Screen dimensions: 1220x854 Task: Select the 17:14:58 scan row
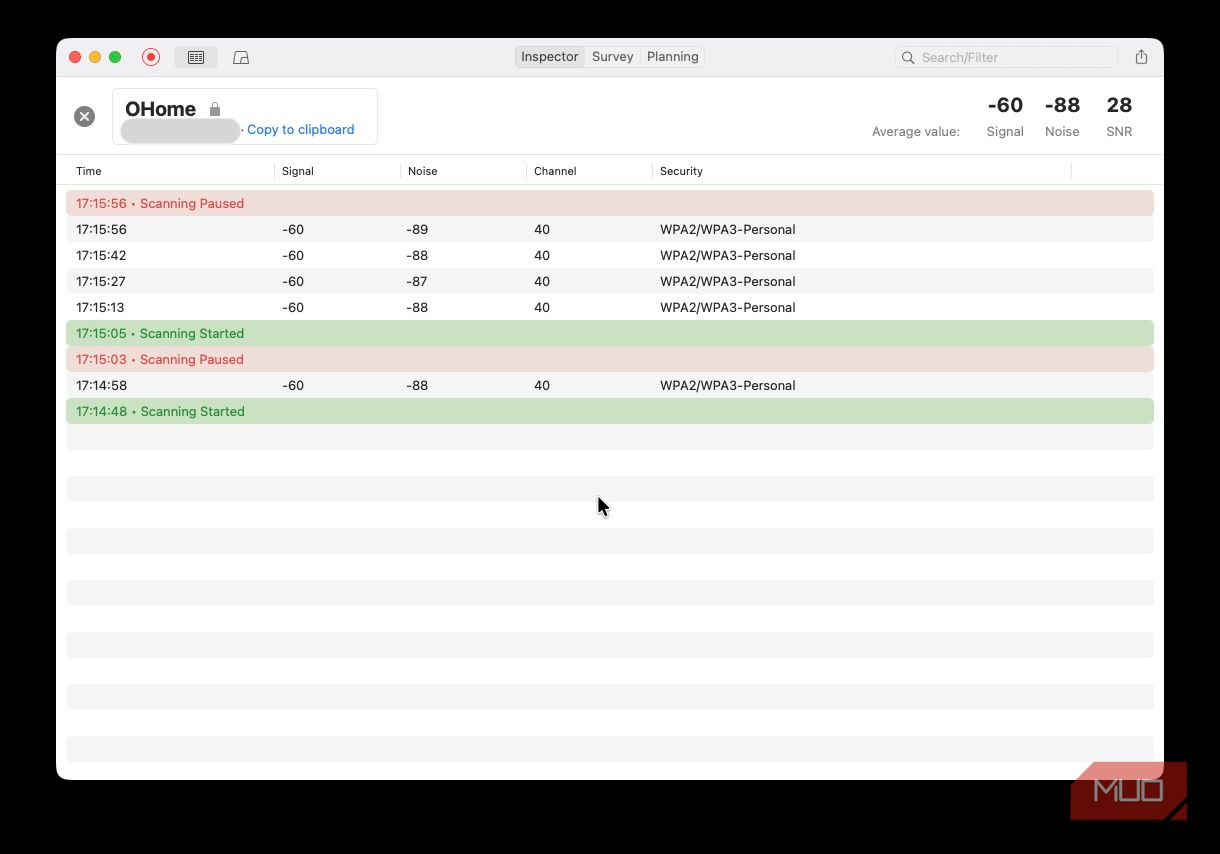[610, 385]
